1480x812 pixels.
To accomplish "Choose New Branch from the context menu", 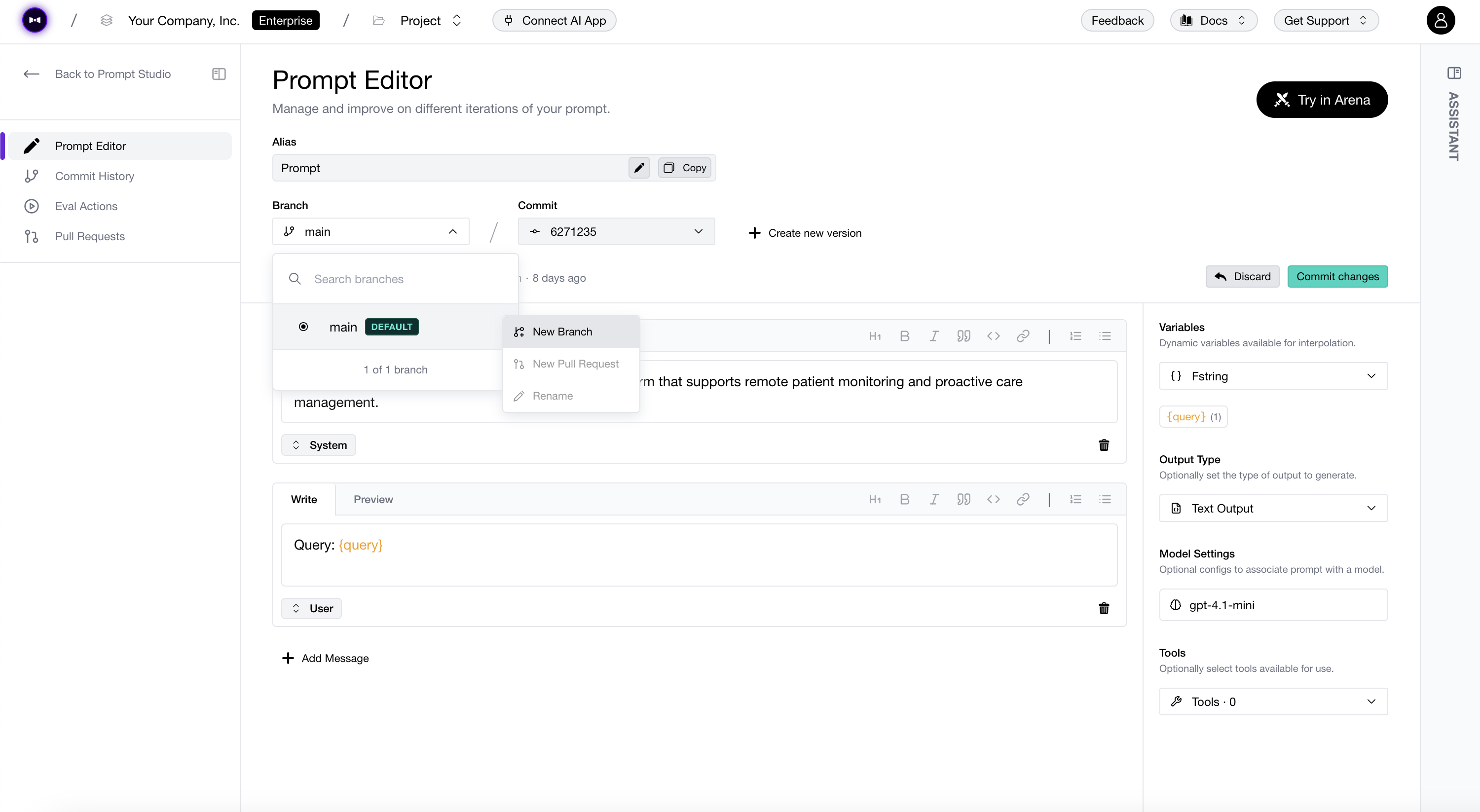I will pos(562,332).
